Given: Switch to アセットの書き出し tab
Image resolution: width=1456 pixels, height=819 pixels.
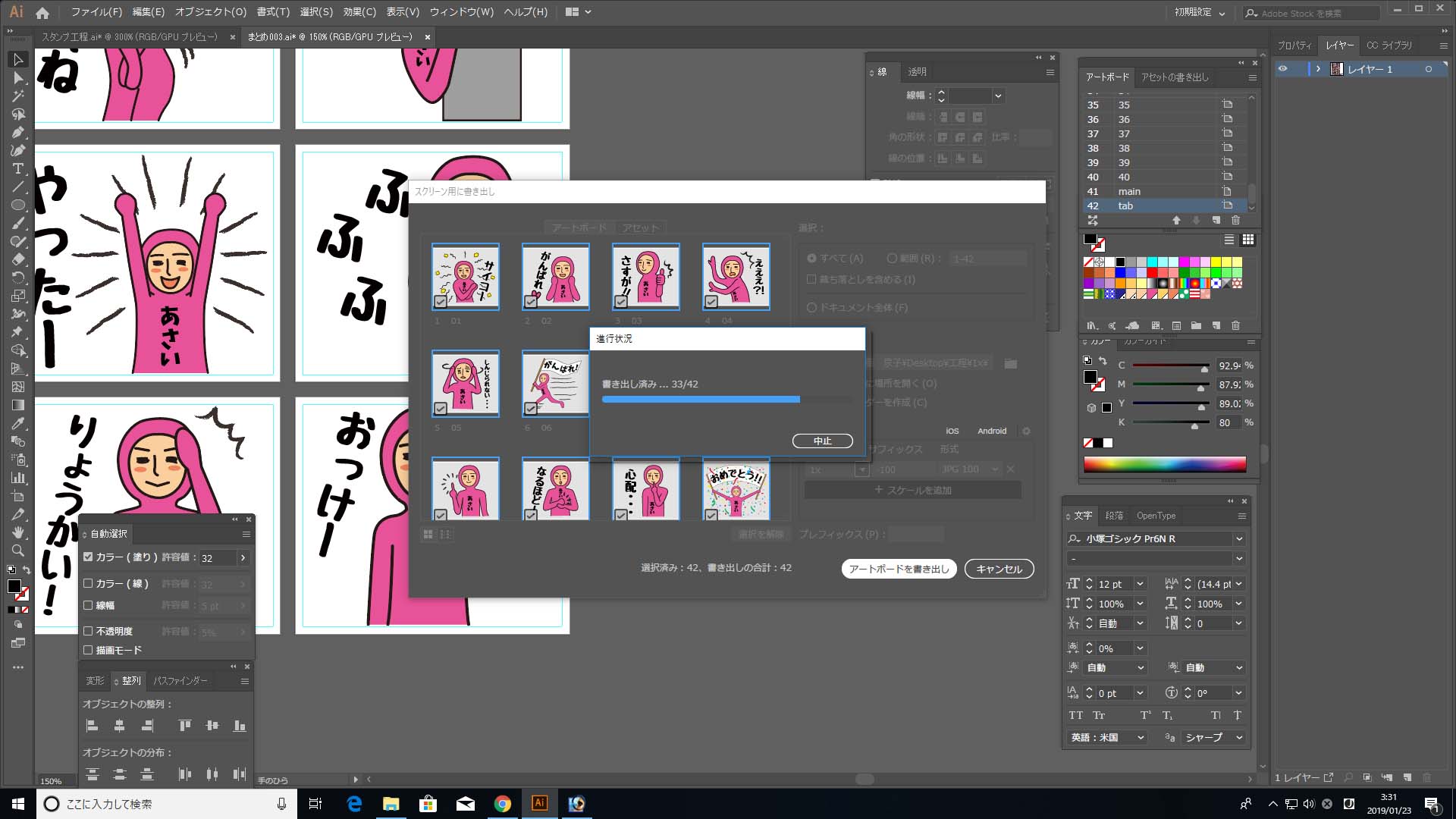Looking at the screenshot, I should click(1175, 77).
